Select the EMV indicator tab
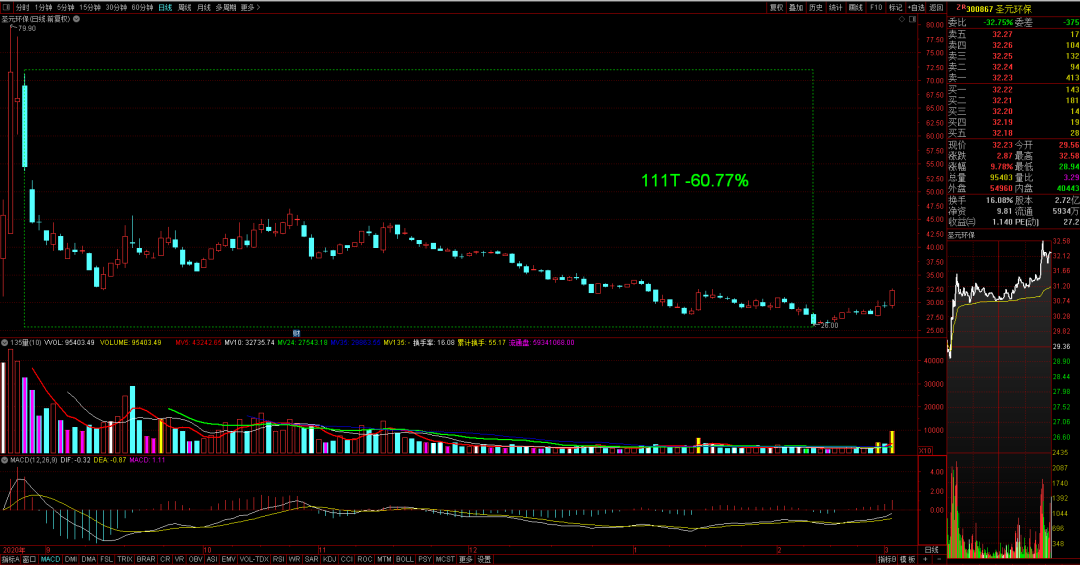The width and height of the screenshot is (1080, 565). (x=229, y=559)
